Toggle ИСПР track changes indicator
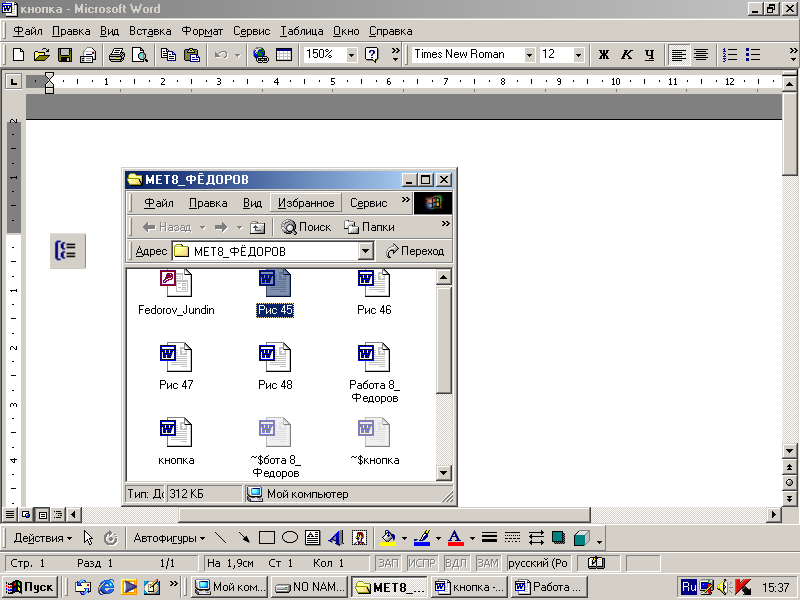 pos(422,563)
